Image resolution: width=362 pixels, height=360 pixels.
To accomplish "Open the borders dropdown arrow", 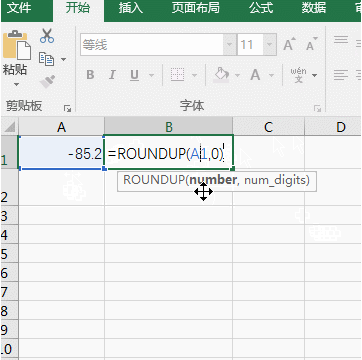I will pos(195,76).
